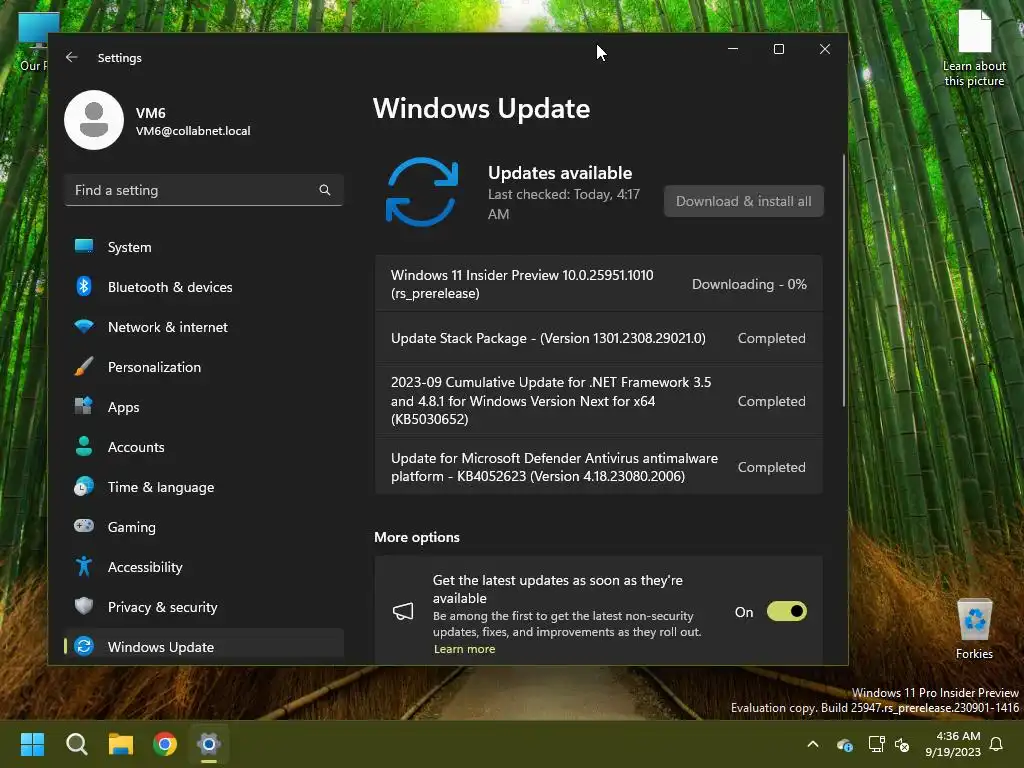
Task: Select 2023-09 Cumulative Update .NET row
Action: point(599,401)
